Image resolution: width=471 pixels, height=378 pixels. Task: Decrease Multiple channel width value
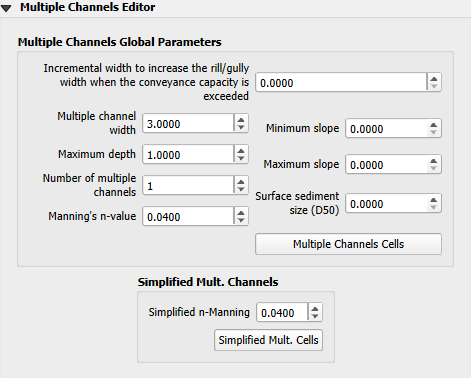click(x=241, y=127)
